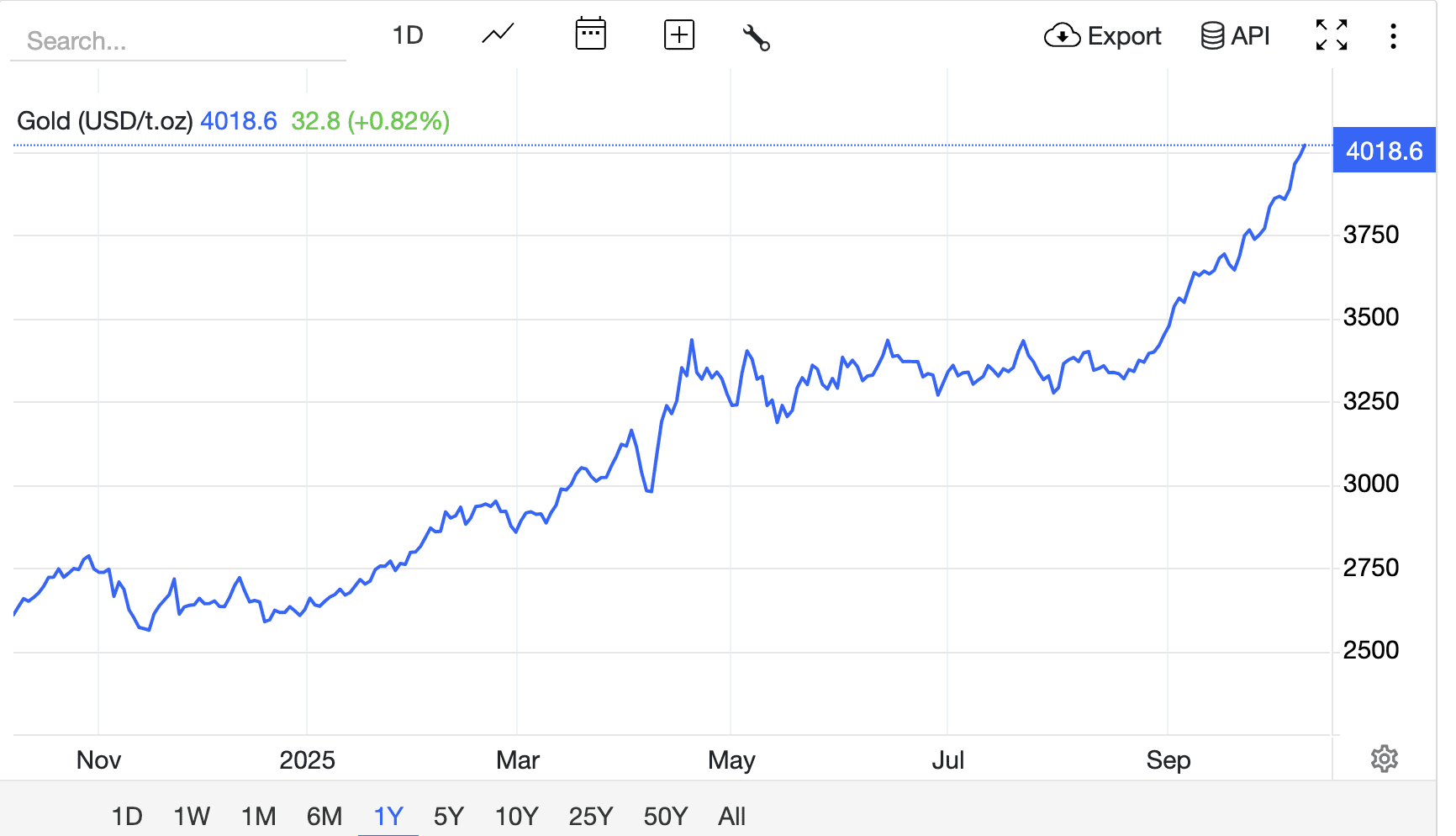Open the three-dot more options menu
Screen dimensions: 1456x836
[1393, 36]
